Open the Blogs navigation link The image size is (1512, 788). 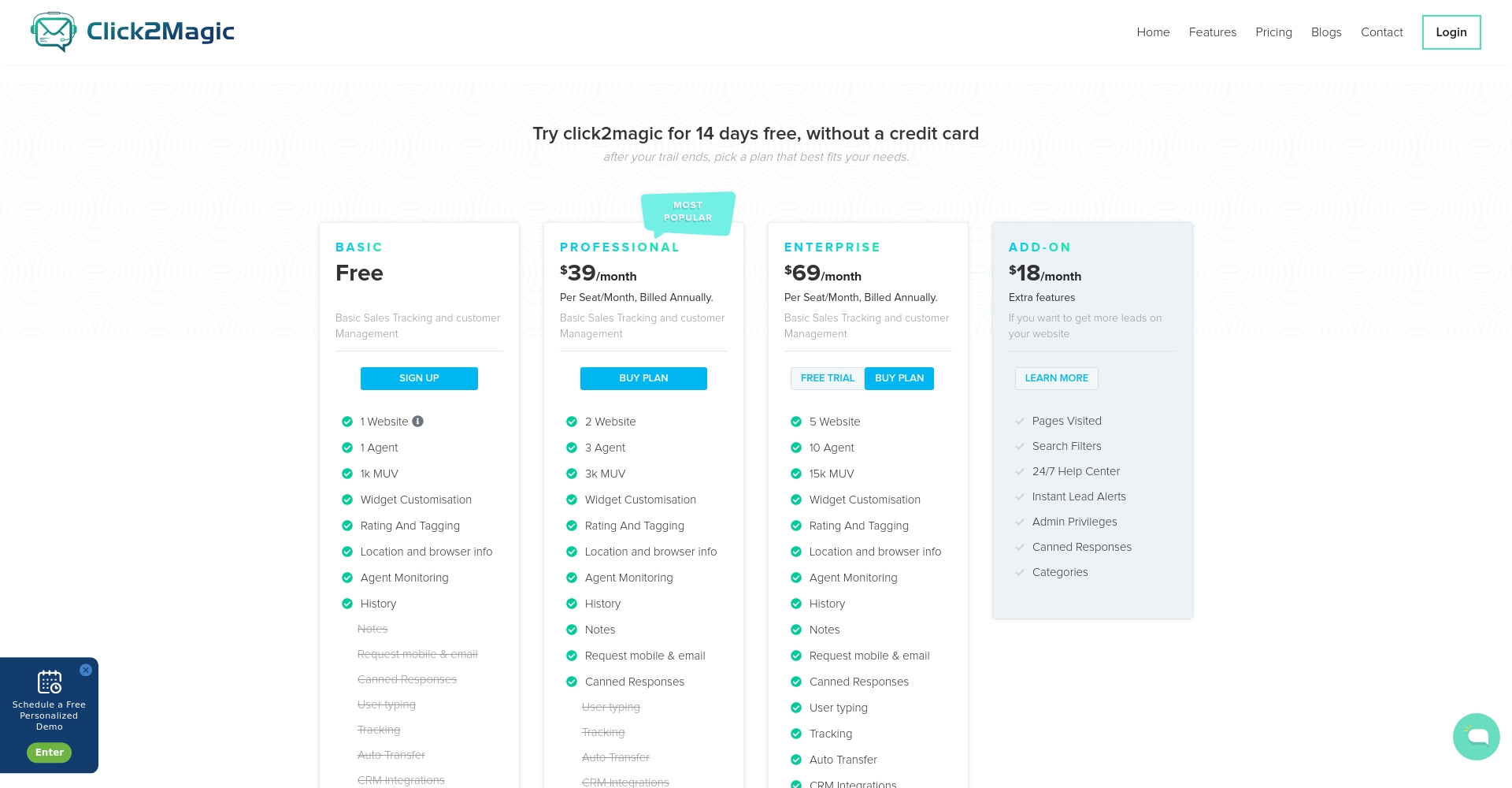coord(1326,32)
